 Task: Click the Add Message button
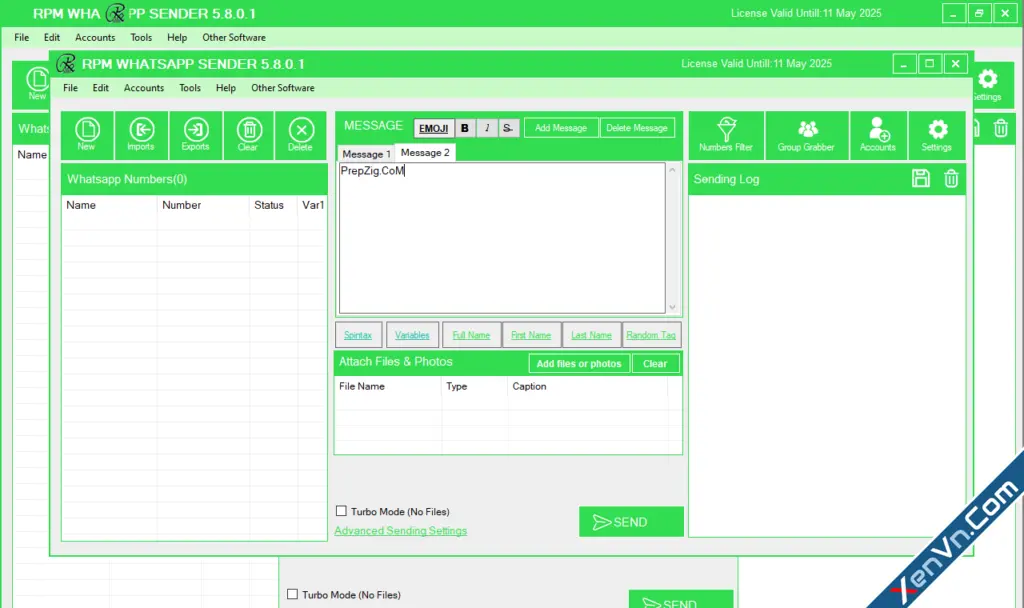561,128
